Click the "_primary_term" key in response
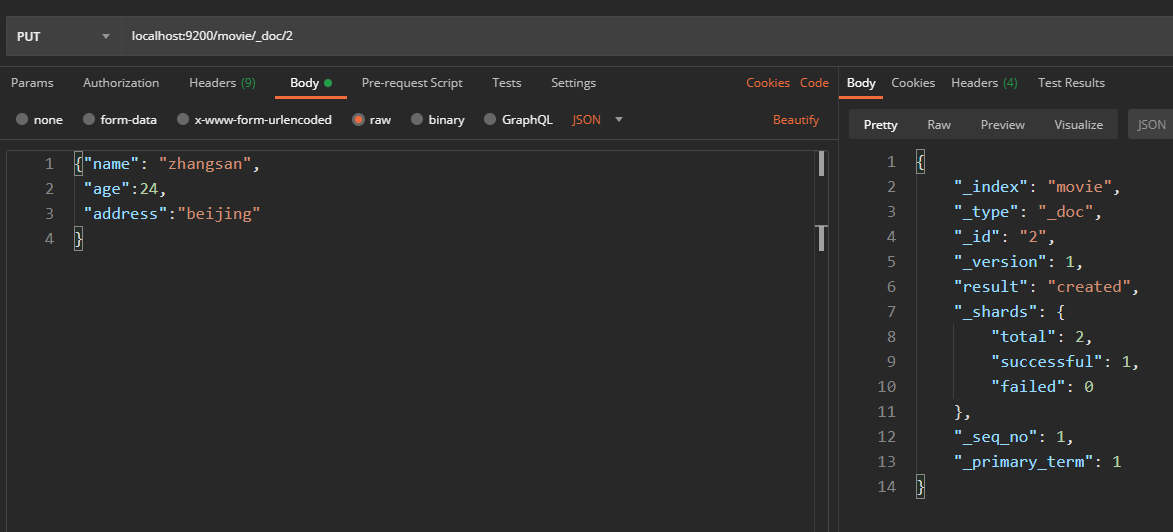Viewport: 1173px width, 532px height. pos(1023,462)
